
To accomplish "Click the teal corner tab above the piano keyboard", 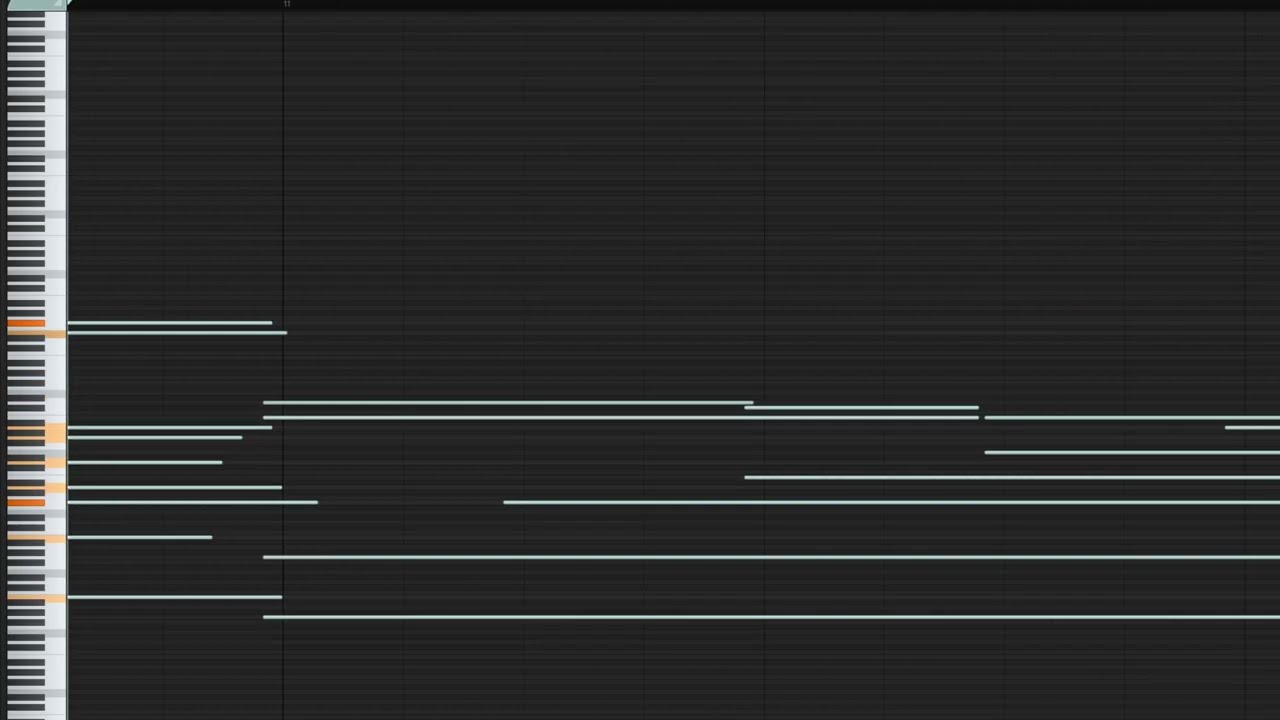I will [36, 5].
